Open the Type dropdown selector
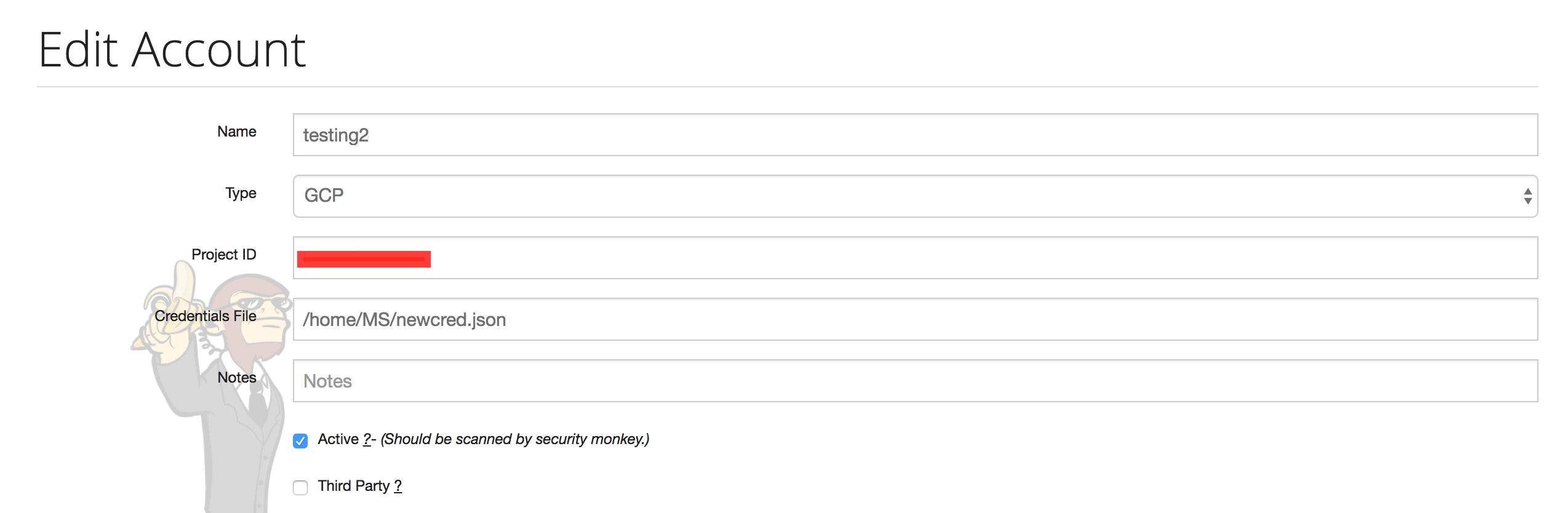 point(911,196)
